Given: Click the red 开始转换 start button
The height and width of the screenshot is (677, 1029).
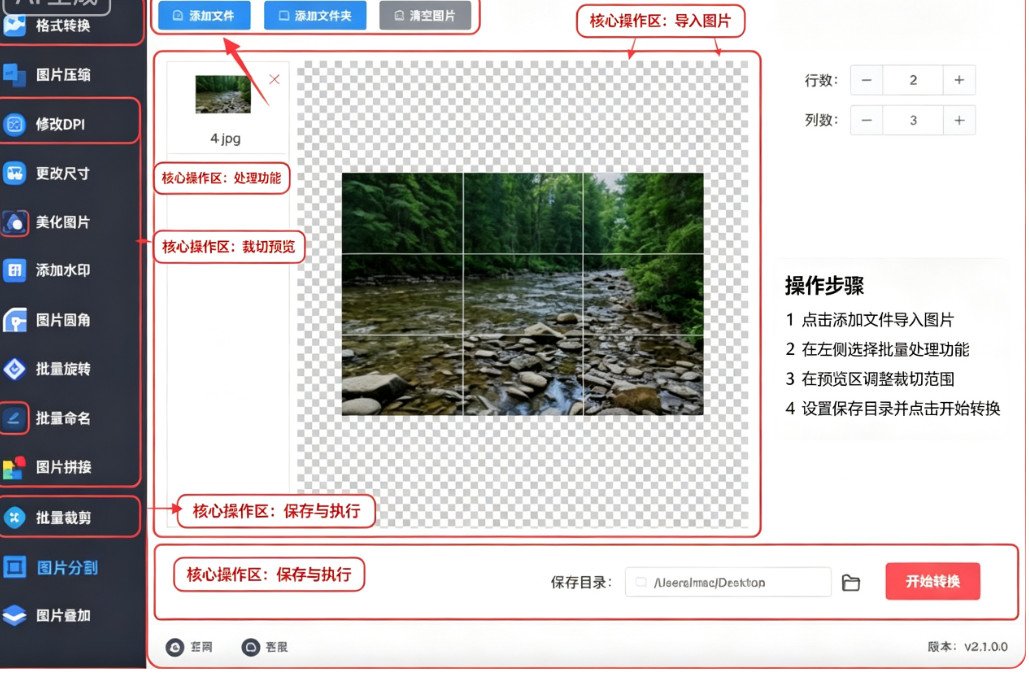Looking at the screenshot, I should (933, 581).
